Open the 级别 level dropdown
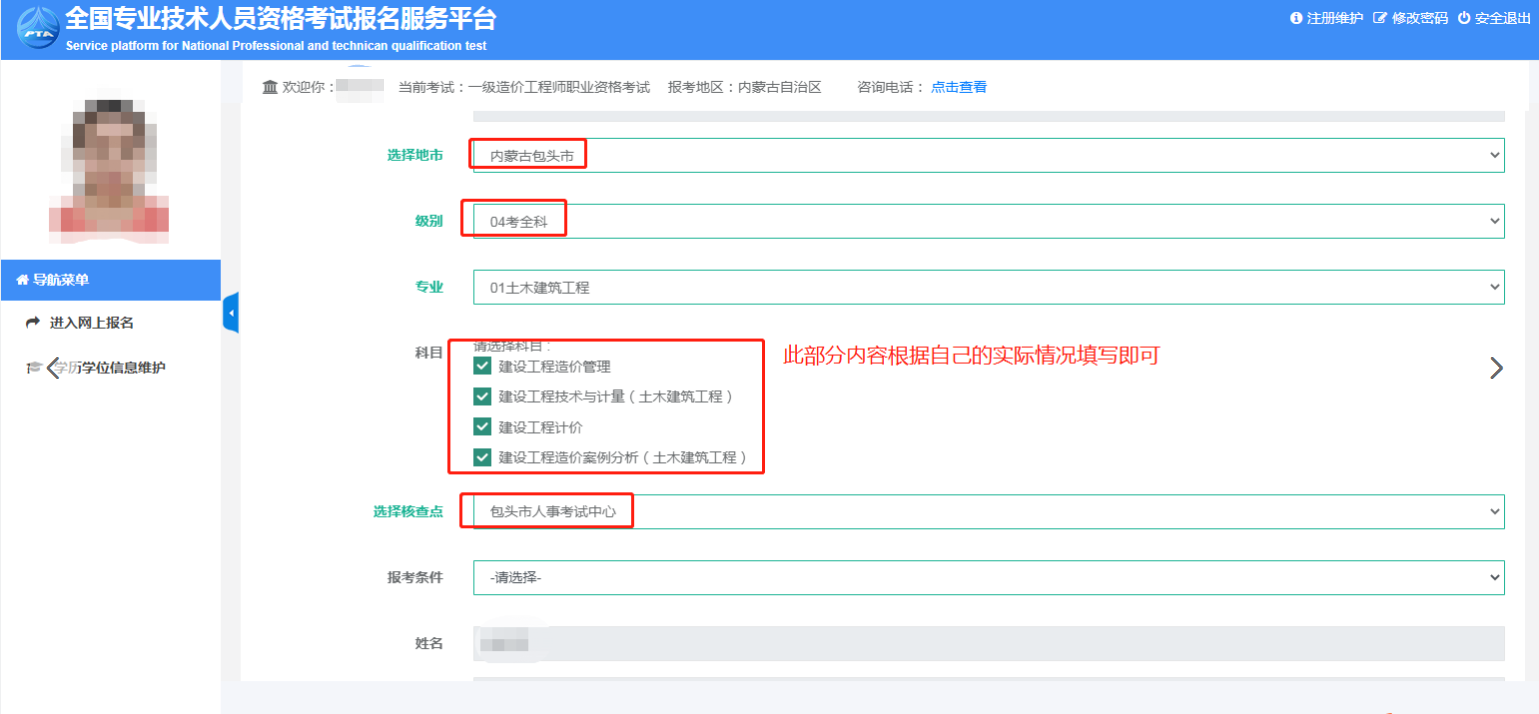The image size is (1539, 714). (988, 221)
